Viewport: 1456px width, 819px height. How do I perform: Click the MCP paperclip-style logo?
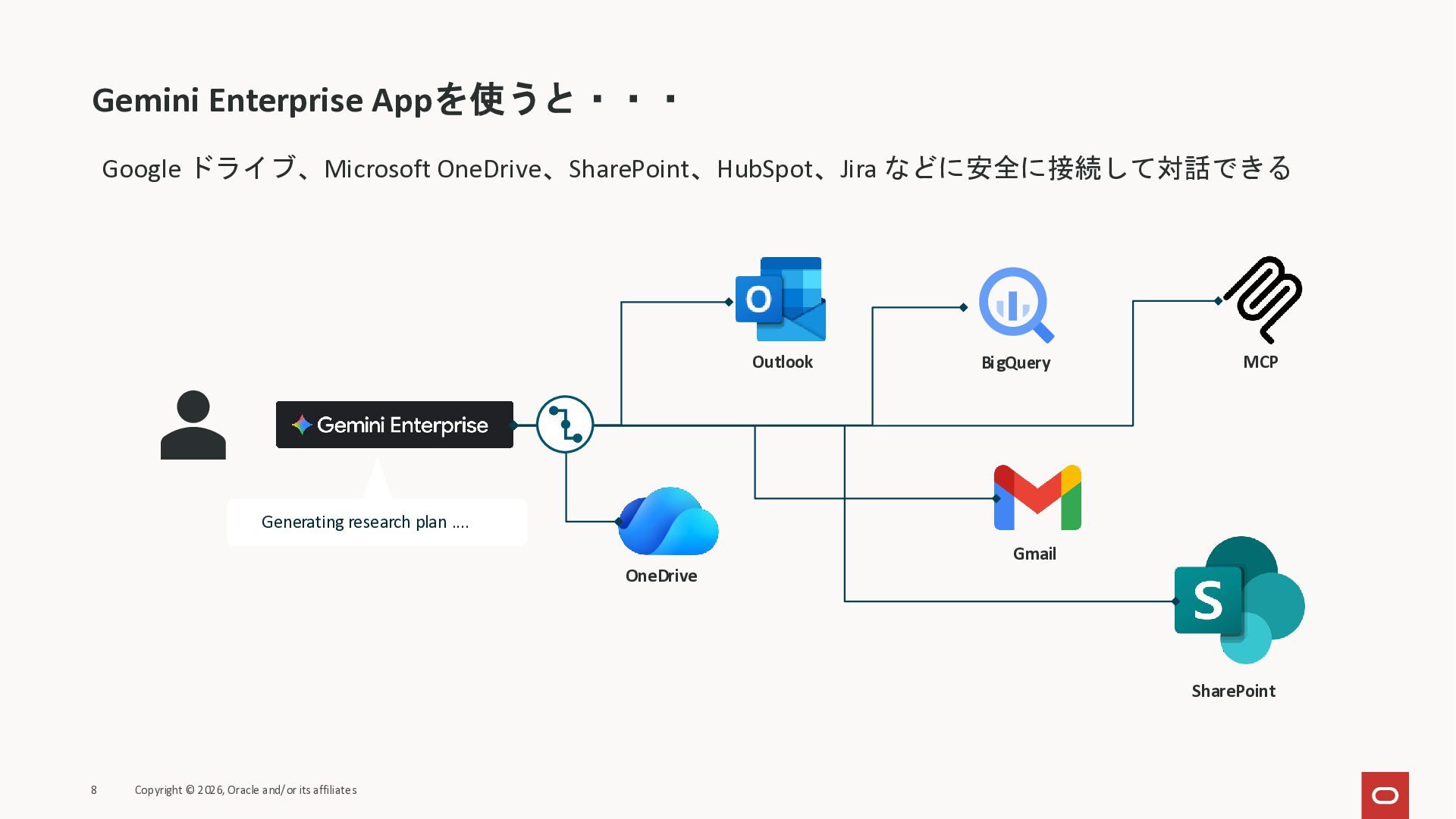coord(1263,300)
